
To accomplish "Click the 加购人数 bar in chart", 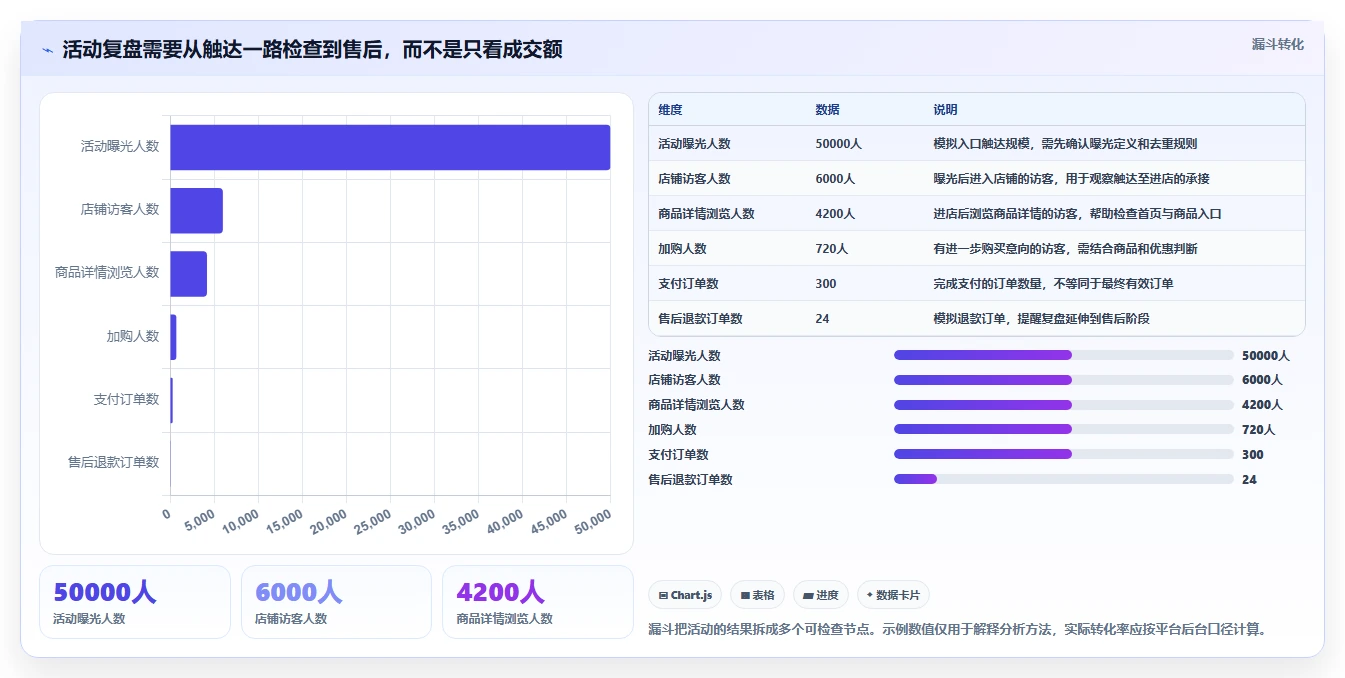I will (x=173, y=337).
